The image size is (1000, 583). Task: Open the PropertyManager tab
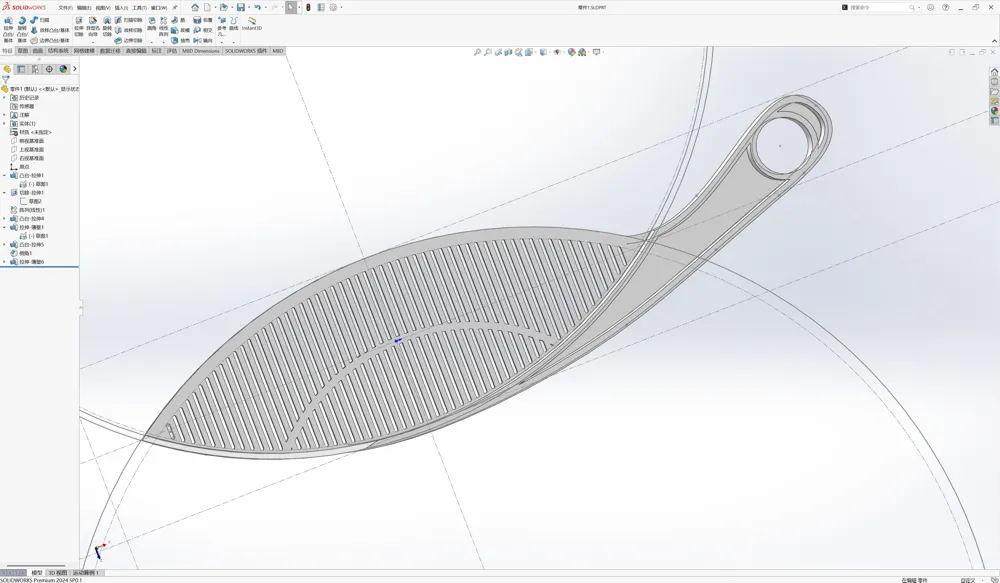tap(21, 69)
